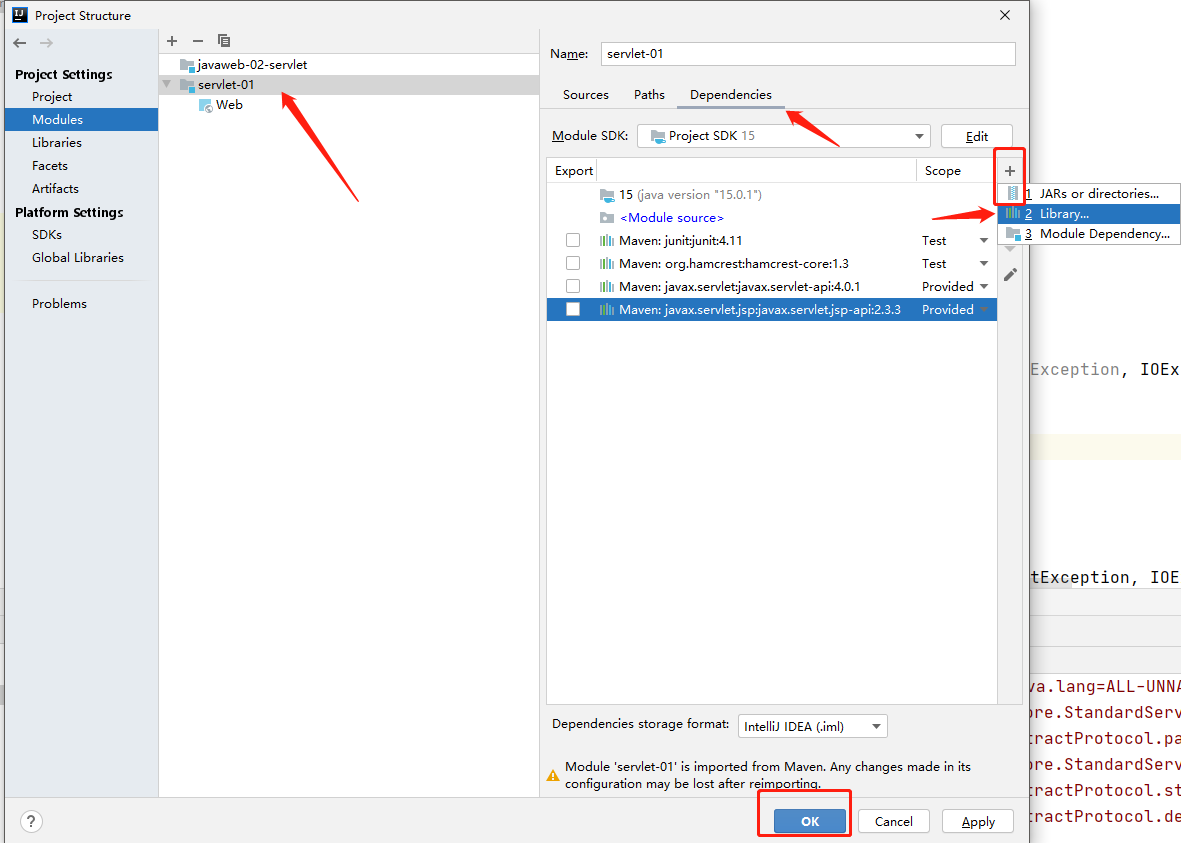The image size is (1181, 843).
Task: Check export box for javax.servlet-api:4.0.1
Action: 573,286
